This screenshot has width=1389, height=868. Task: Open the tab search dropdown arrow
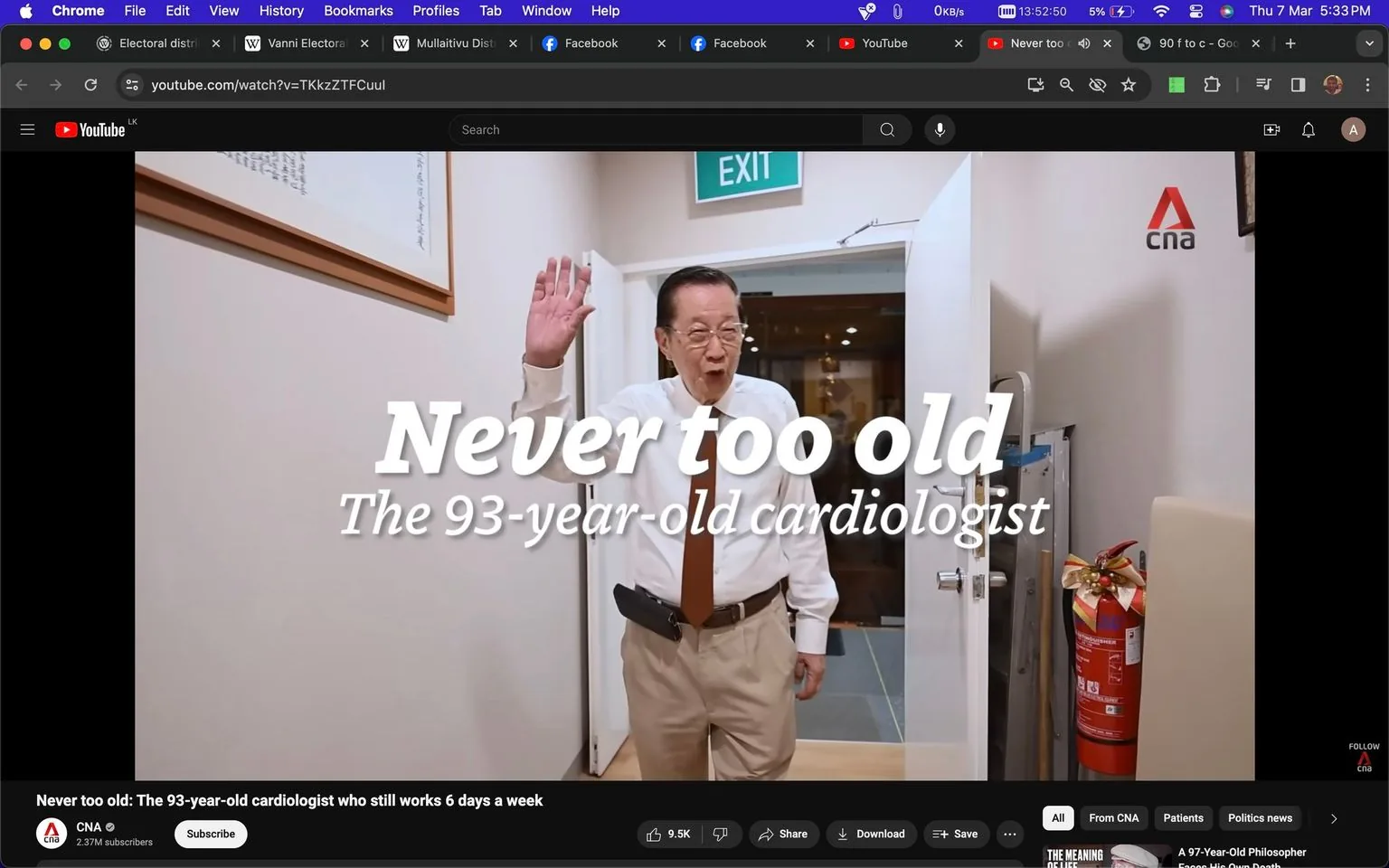(1370, 42)
